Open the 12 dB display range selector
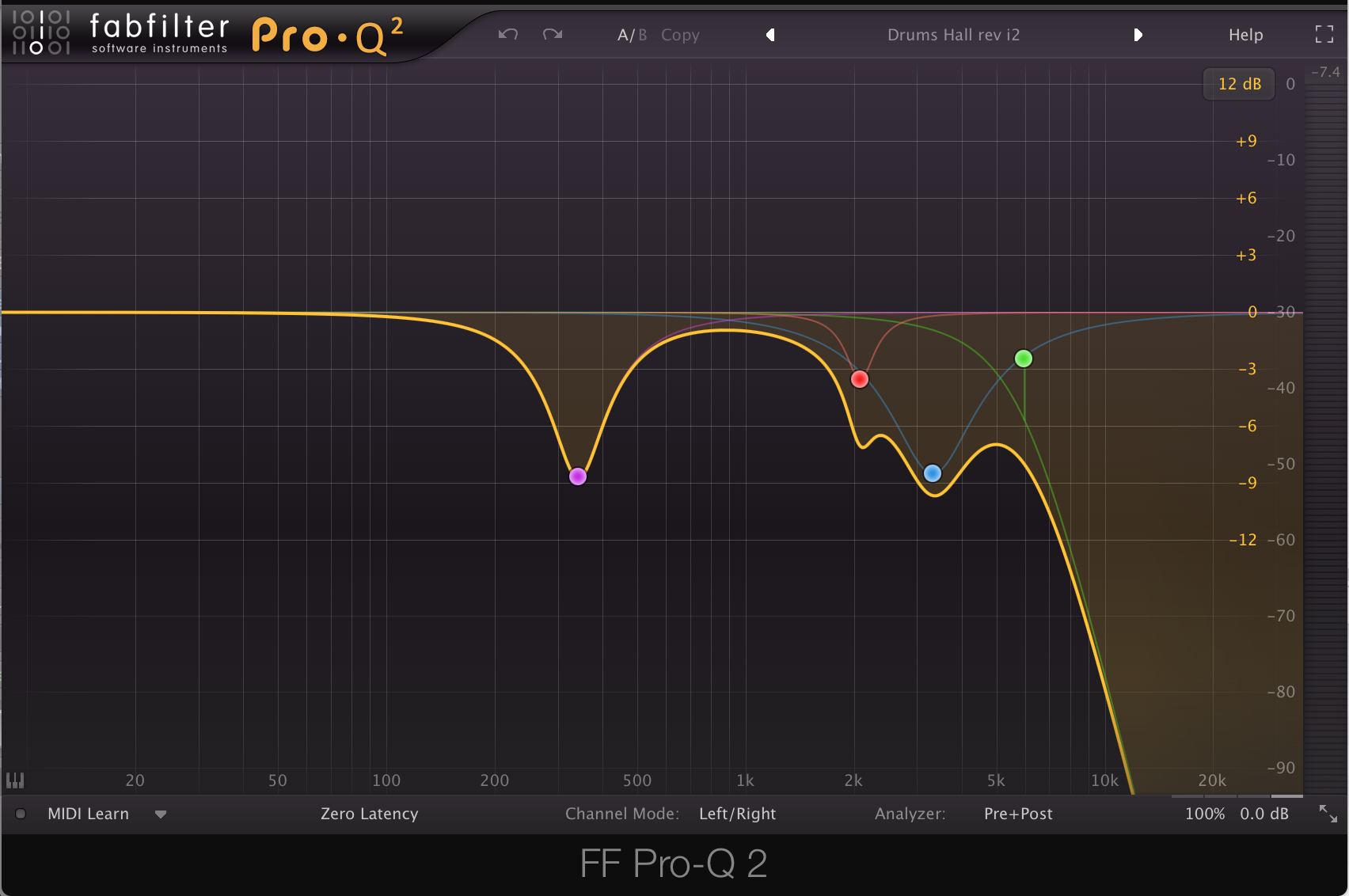 coord(1239,84)
